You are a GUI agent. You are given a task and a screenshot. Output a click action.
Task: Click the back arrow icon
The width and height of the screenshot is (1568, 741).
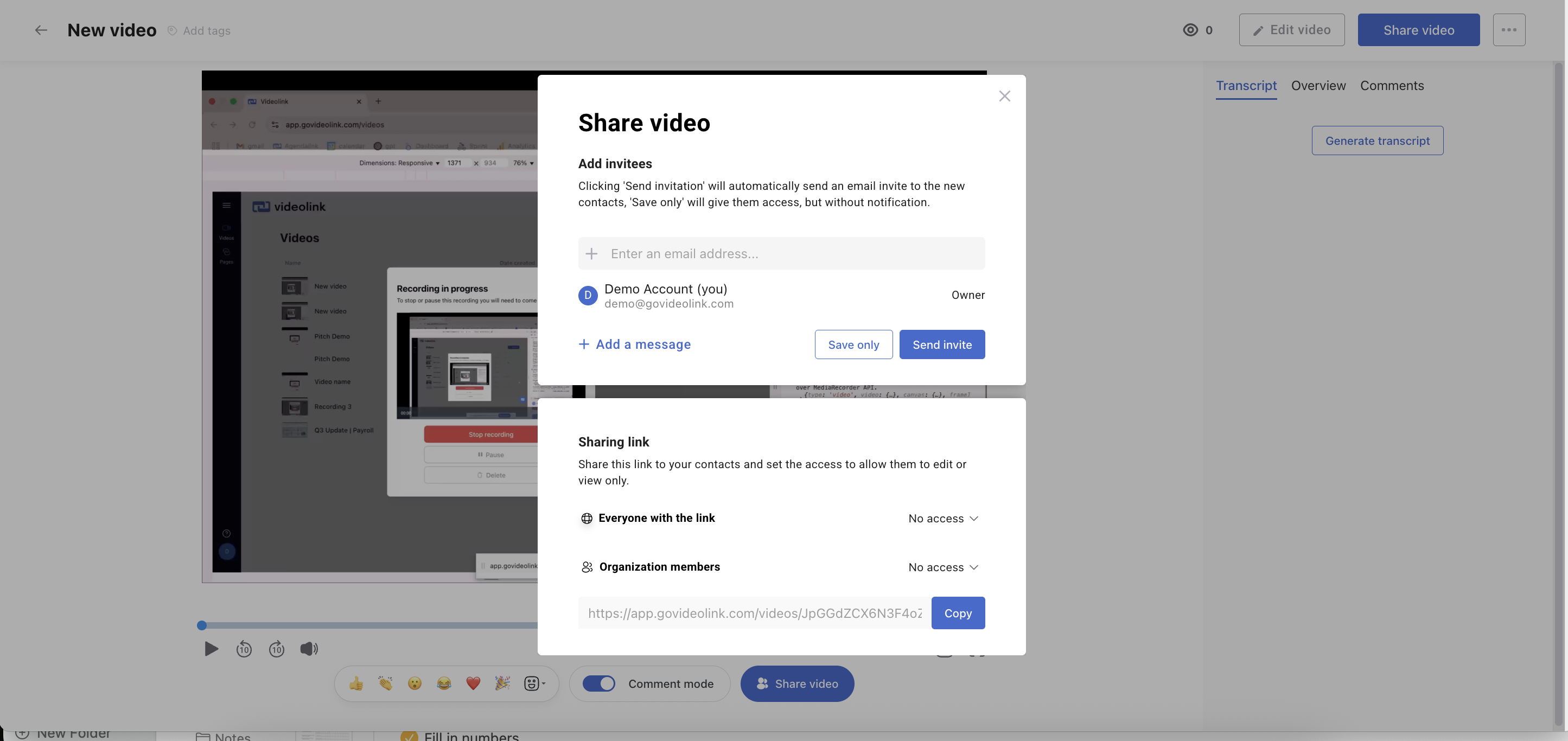pos(41,30)
